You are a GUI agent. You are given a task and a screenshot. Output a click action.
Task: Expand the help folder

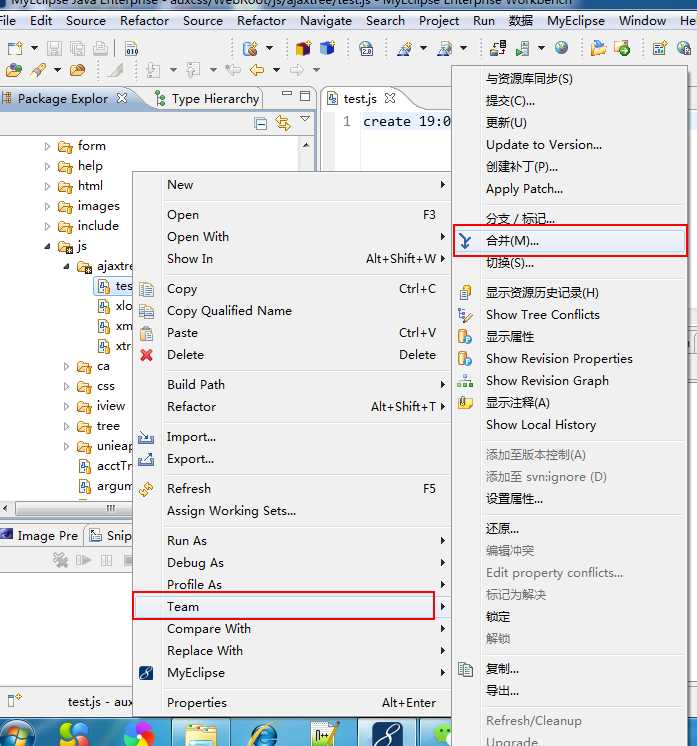point(47,166)
